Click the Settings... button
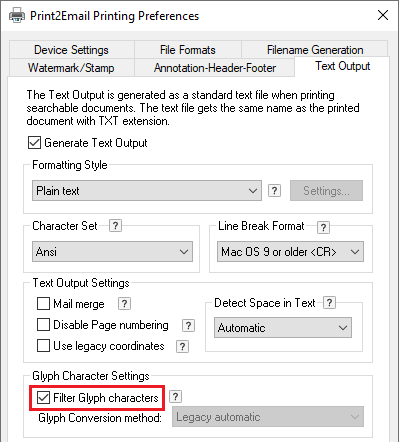Viewport: 399px width, 442px height. (326, 191)
